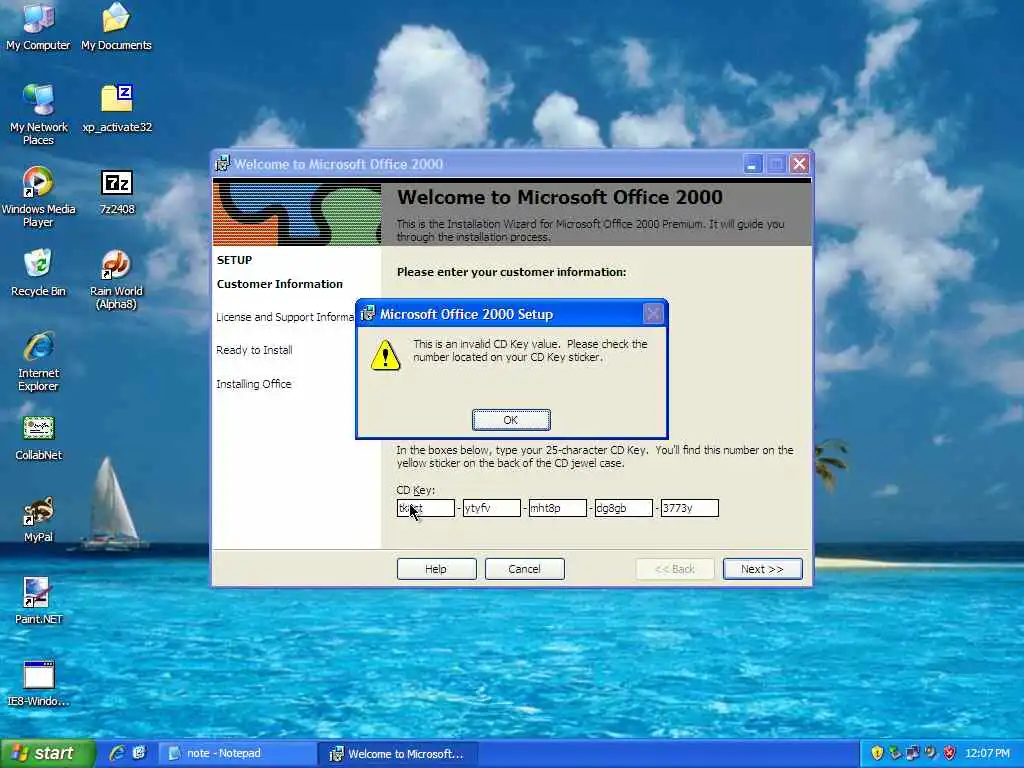Click the network computers tray icon

coord(913,753)
